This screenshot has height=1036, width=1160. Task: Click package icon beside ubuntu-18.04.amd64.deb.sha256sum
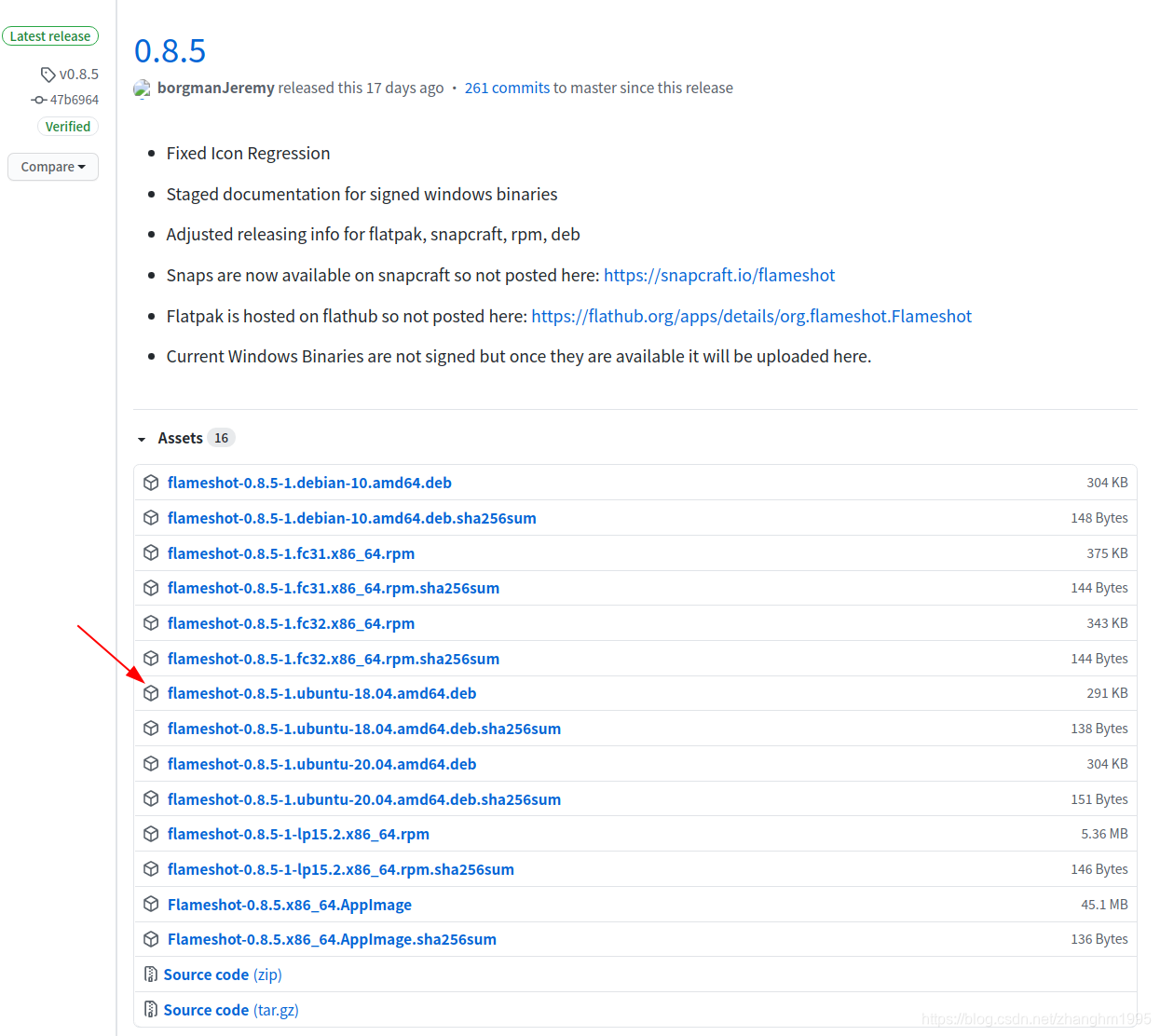(151, 729)
